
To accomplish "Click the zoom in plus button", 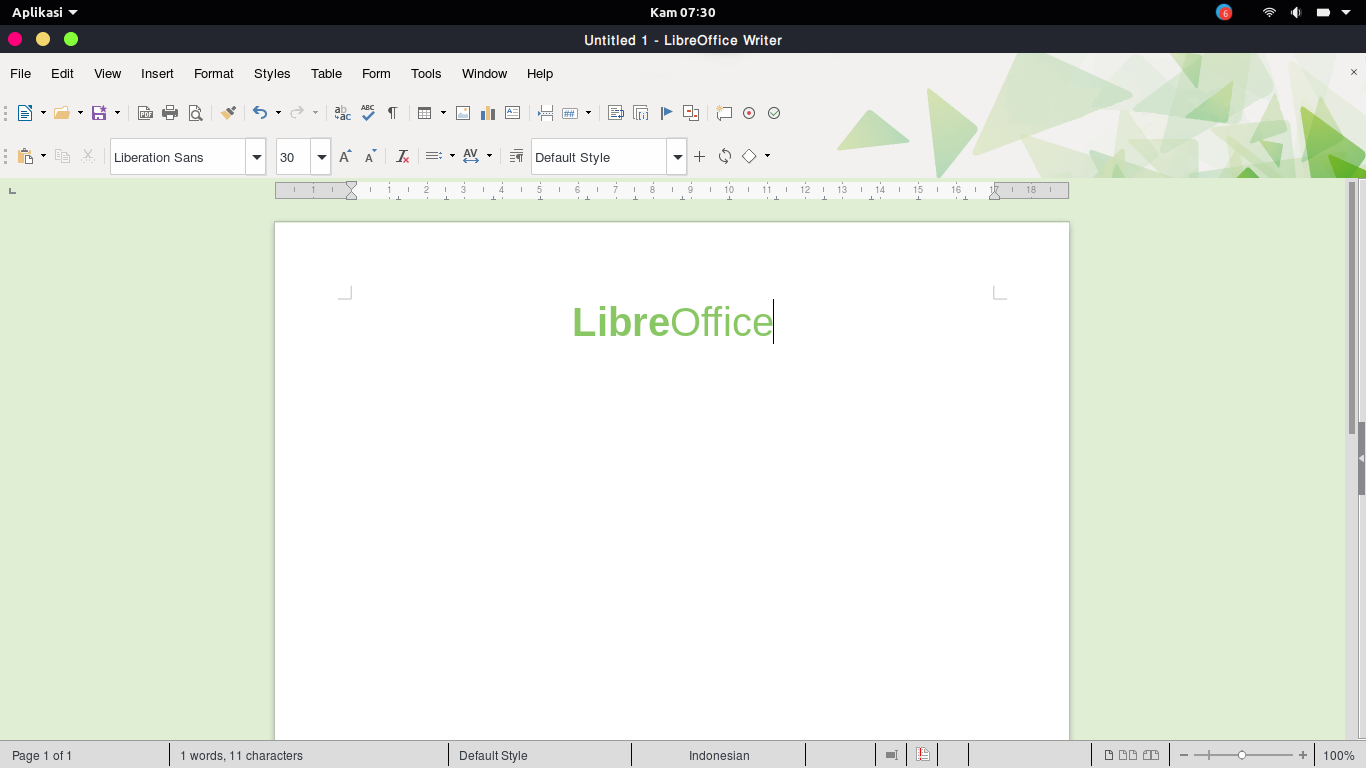I will 1302,755.
